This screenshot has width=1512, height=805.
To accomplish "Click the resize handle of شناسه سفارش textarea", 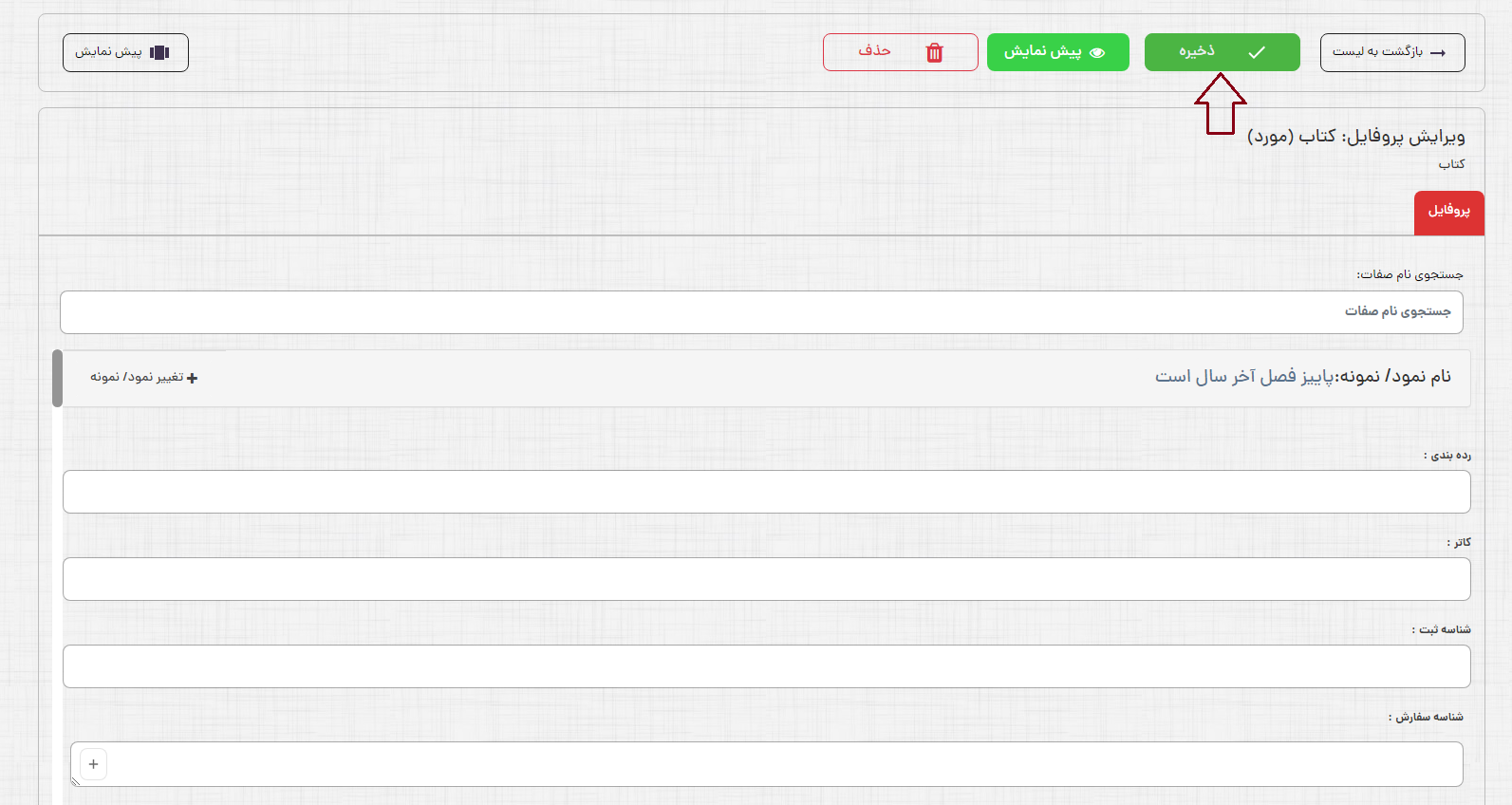I will point(76,781).
